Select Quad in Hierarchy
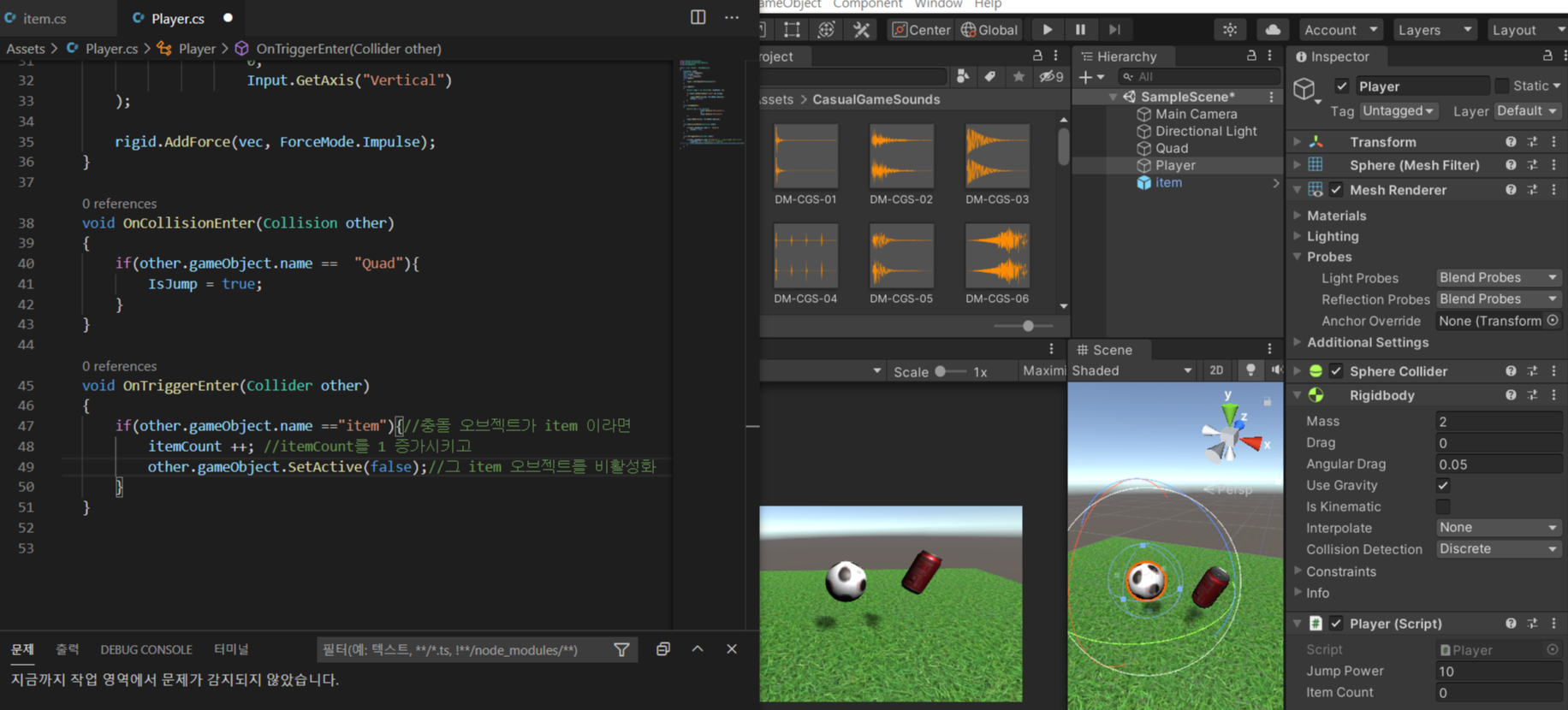Viewport: 1568px width, 710px height. coord(1172,148)
